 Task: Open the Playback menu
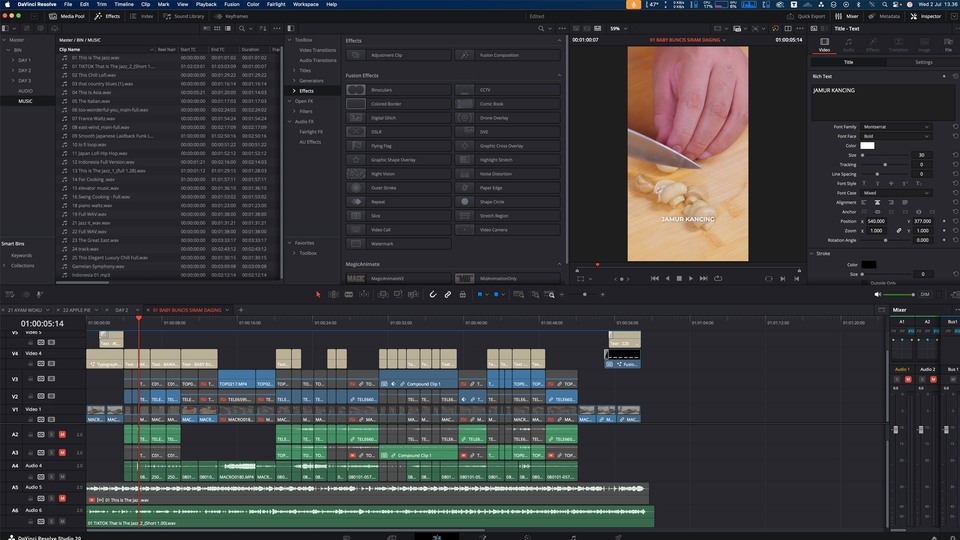pos(206,4)
